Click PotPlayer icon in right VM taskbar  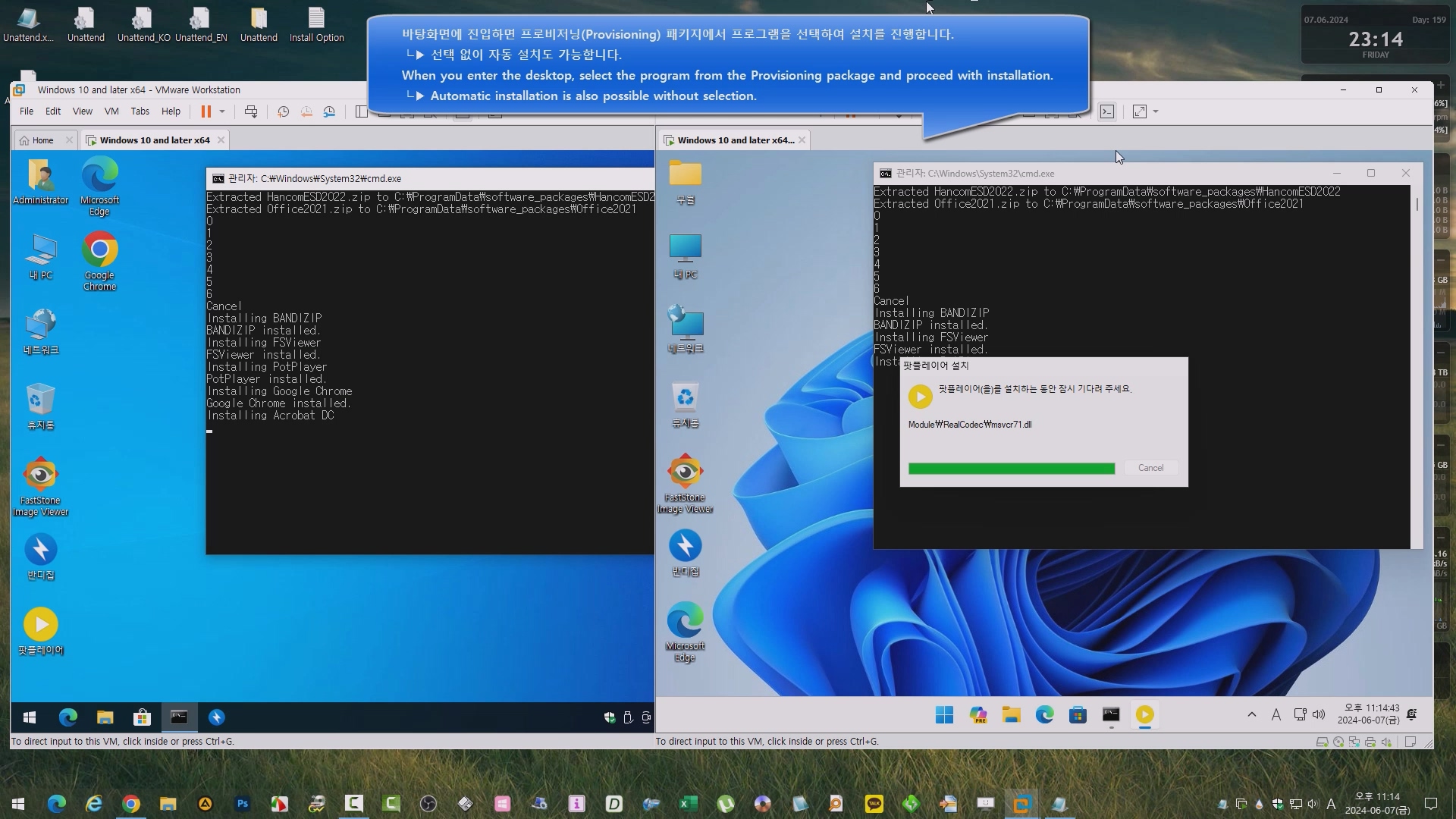(x=1145, y=715)
